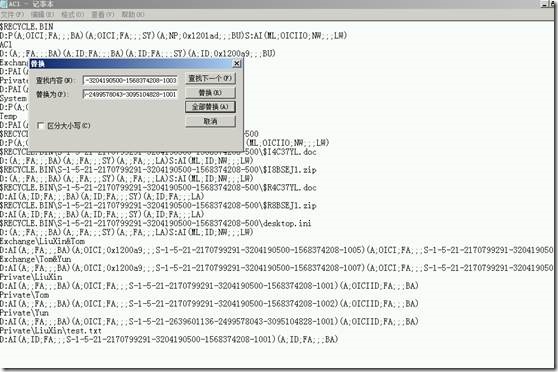Click the line ending in "desktop.ini"
This screenshot has width=558, height=372.
156,223
